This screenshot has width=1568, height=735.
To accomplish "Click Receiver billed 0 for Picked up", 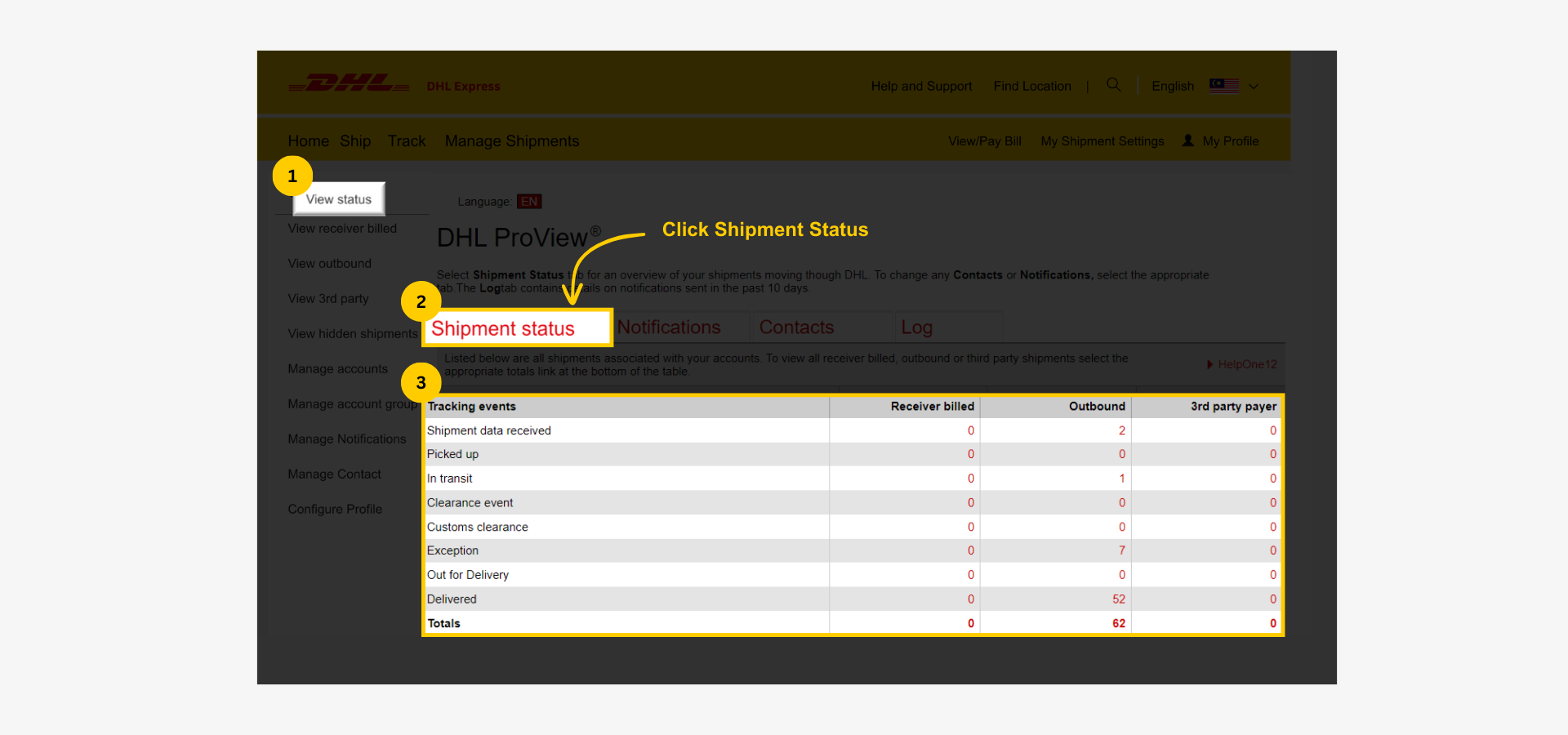I will tap(971, 454).
